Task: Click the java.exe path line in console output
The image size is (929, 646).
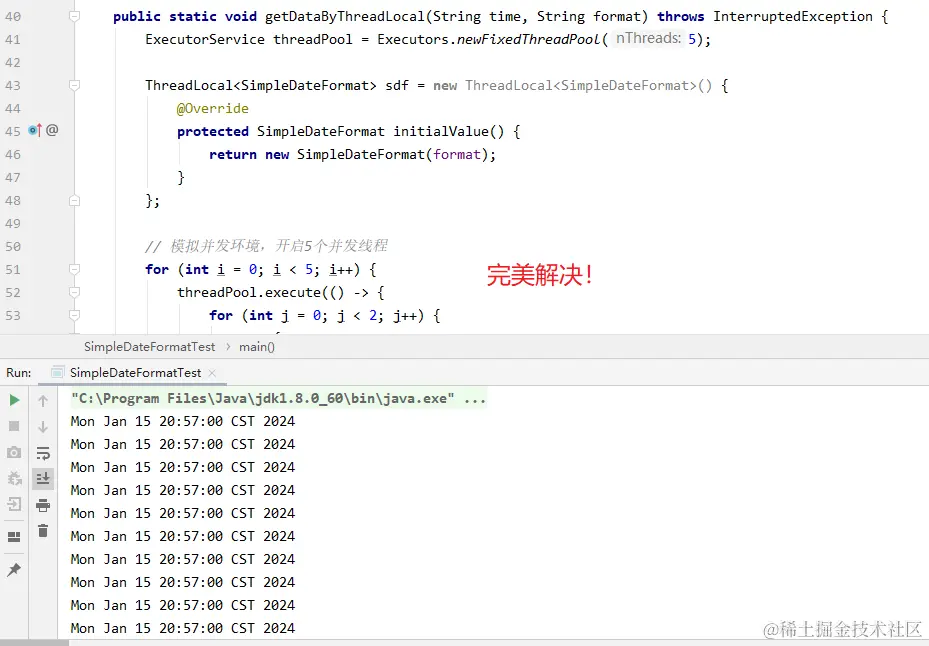Action: (280, 398)
